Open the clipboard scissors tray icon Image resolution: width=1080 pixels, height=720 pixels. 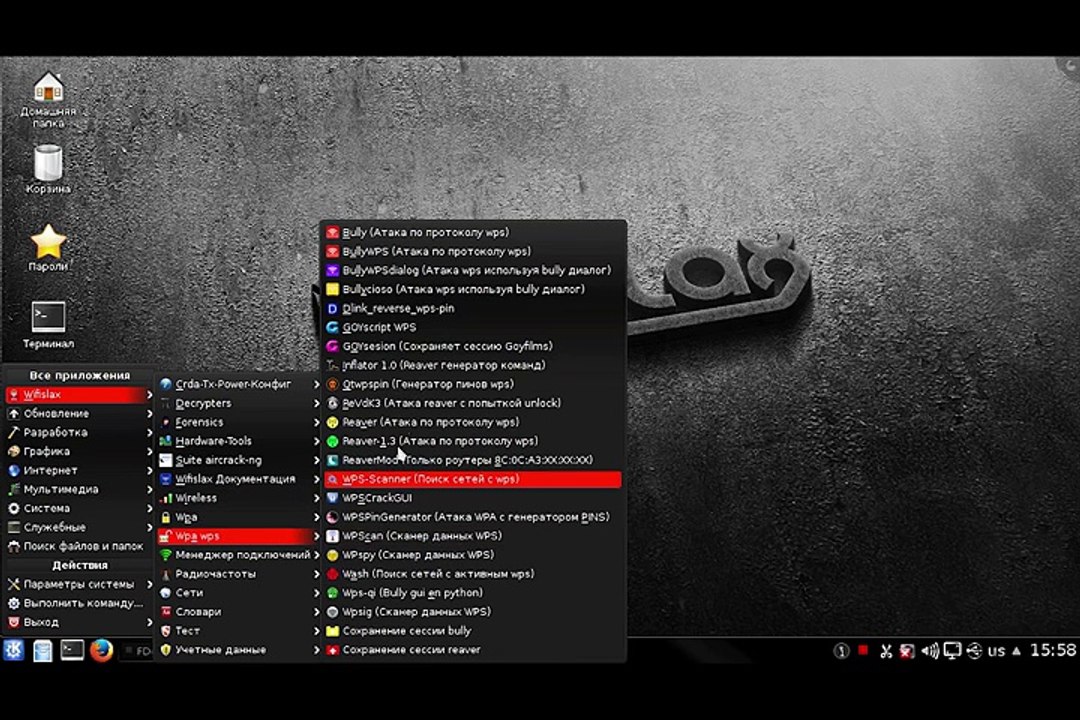886,650
